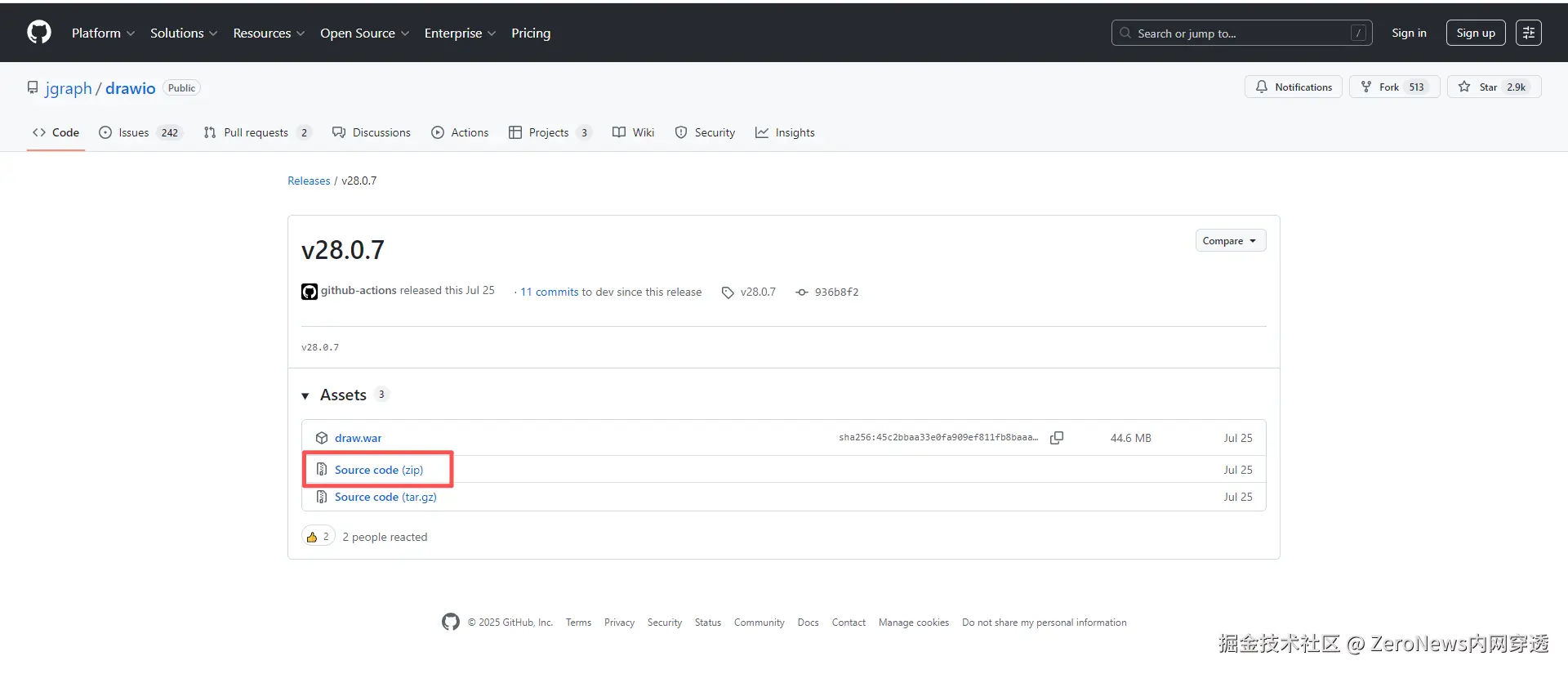Open commit 936b8f2
Image resolution: width=1568 pixels, height=674 pixels.
click(836, 292)
